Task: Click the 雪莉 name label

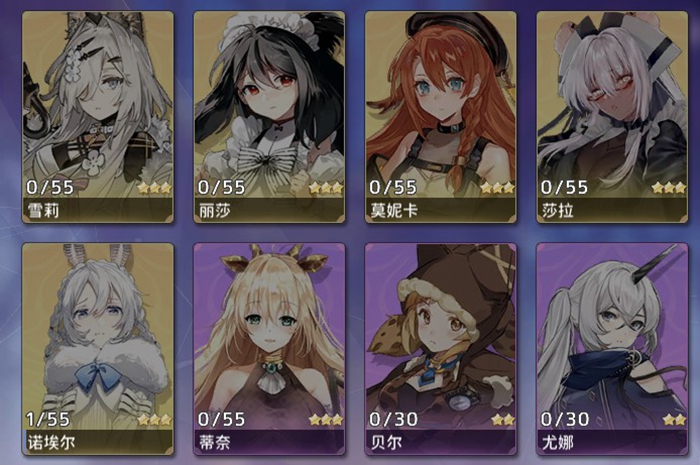Action: pos(43,210)
